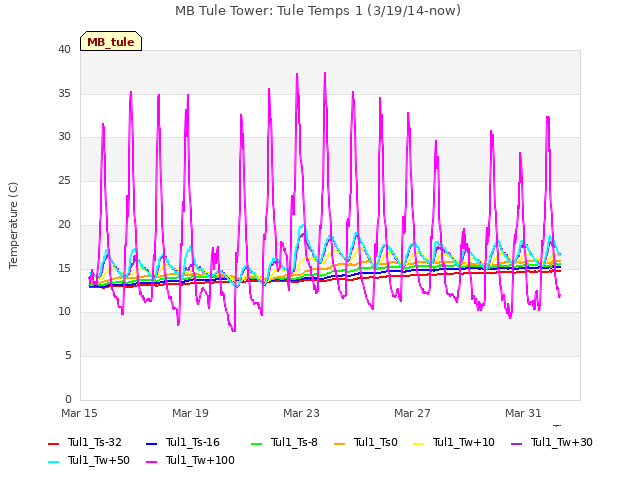
Task: Click the 35 y-axis tick label
Action: 64,93
